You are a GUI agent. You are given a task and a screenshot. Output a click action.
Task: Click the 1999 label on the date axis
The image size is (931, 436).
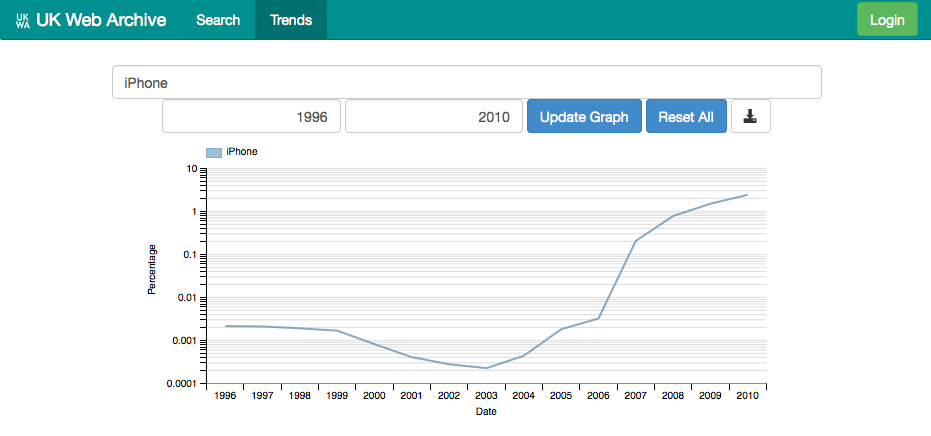pos(337,397)
